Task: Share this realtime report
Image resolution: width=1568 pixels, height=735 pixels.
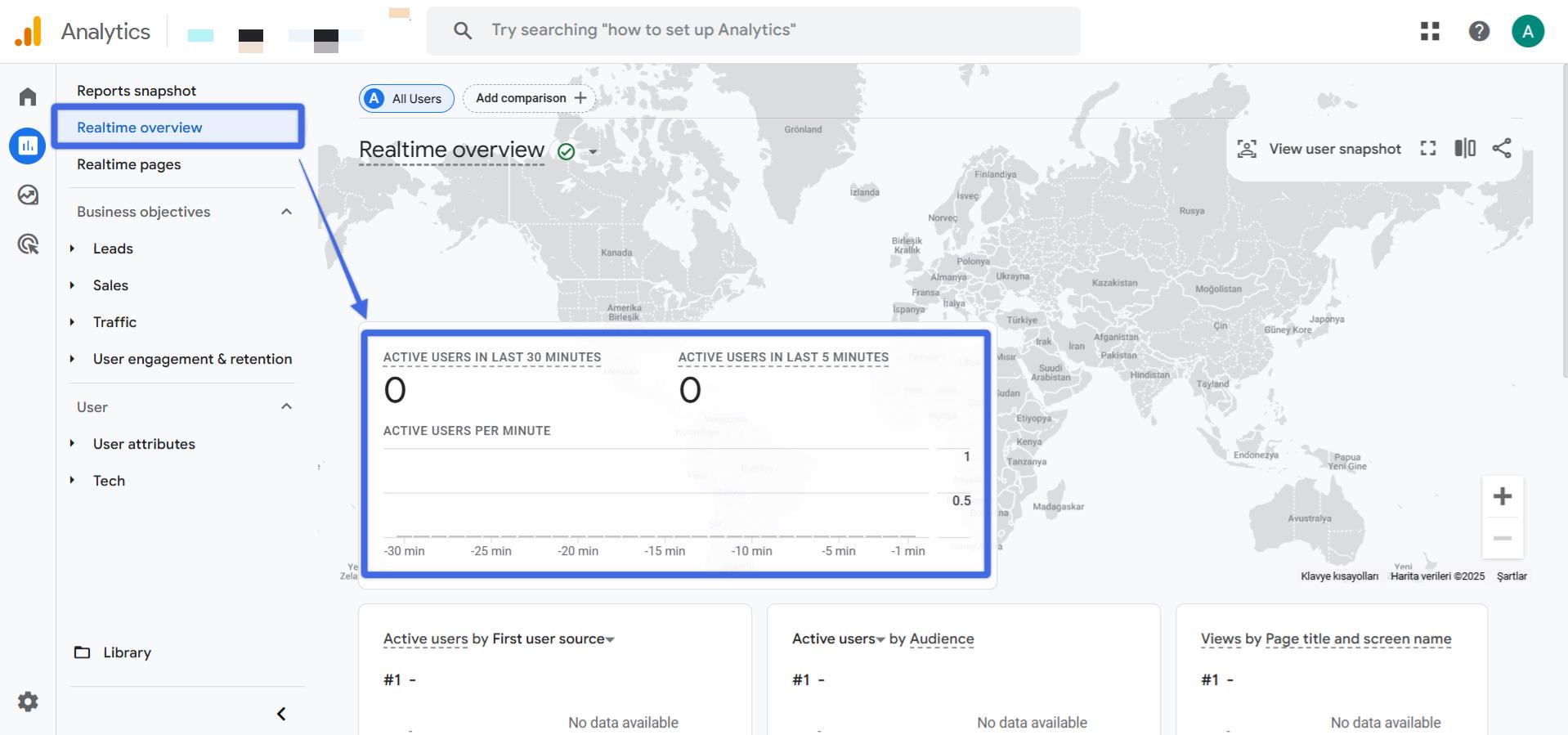Action: pyautogui.click(x=1502, y=148)
